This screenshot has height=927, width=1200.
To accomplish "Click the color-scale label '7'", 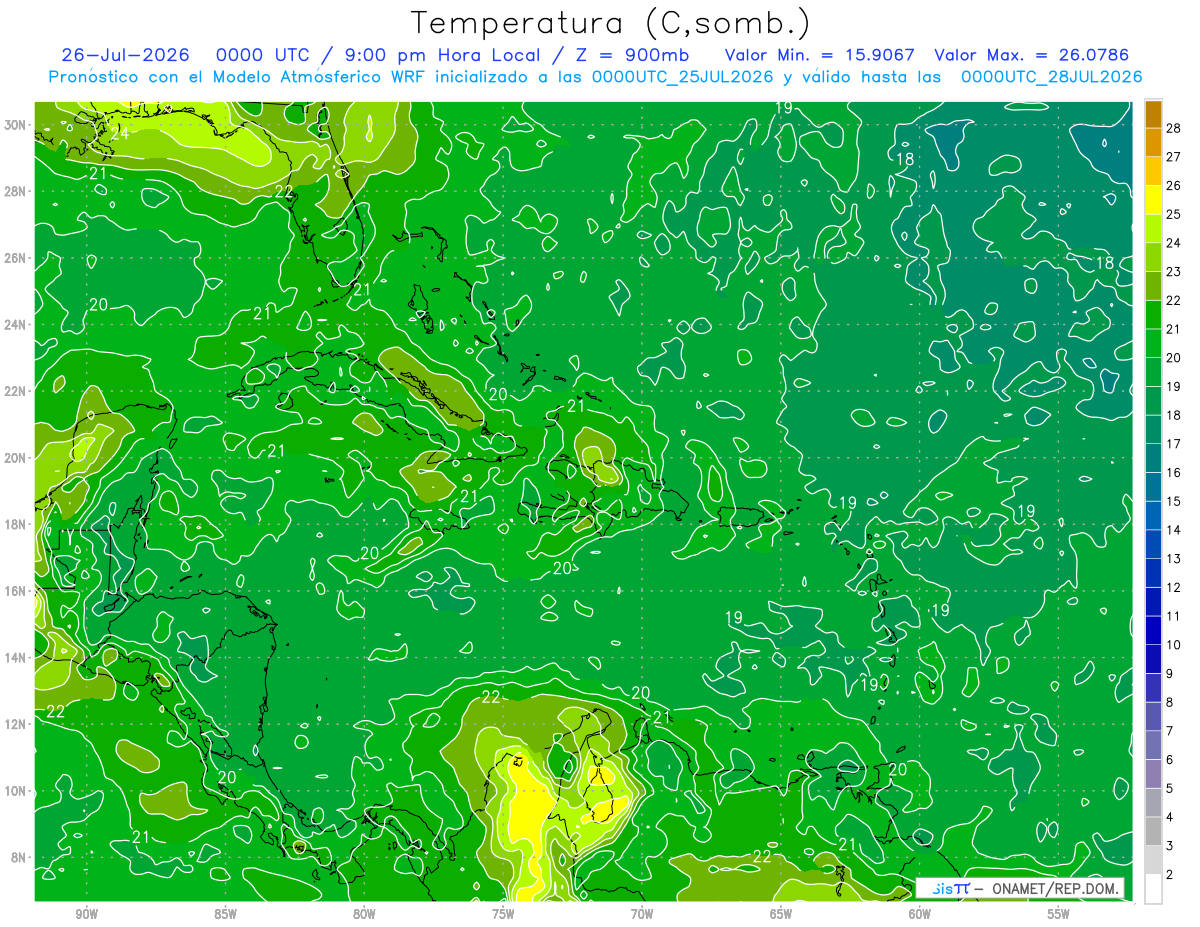I will pos(1170,731).
